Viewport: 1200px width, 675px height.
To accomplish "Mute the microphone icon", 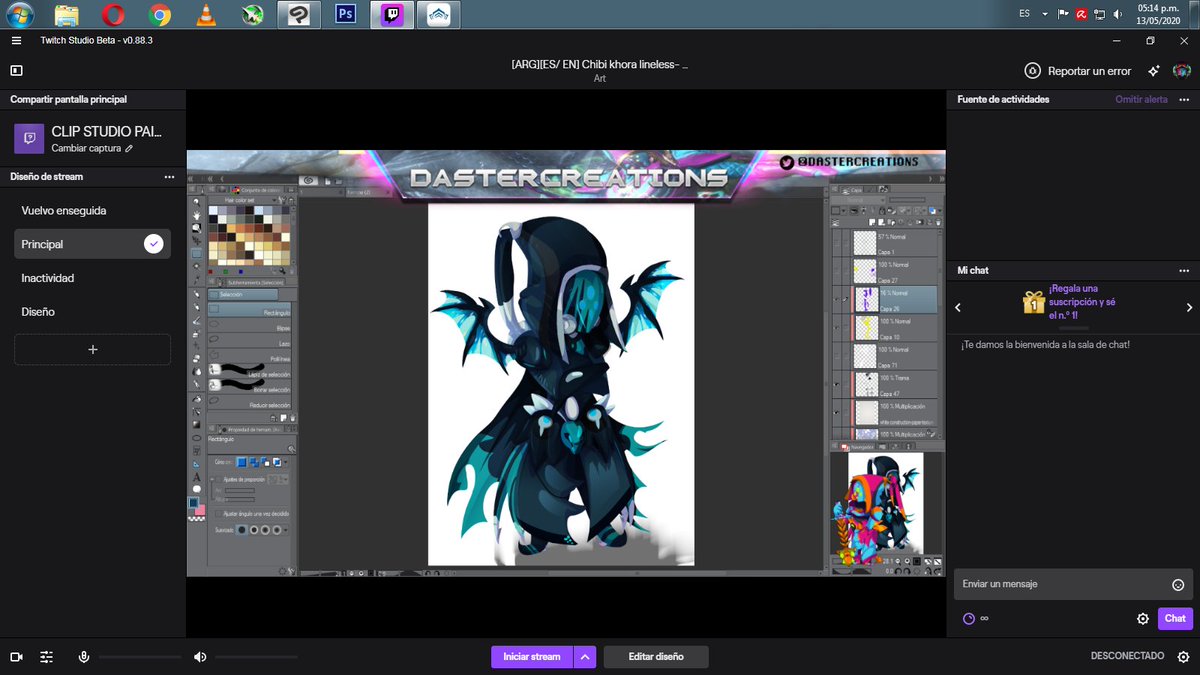I will pyautogui.click(x=84, y=657).
